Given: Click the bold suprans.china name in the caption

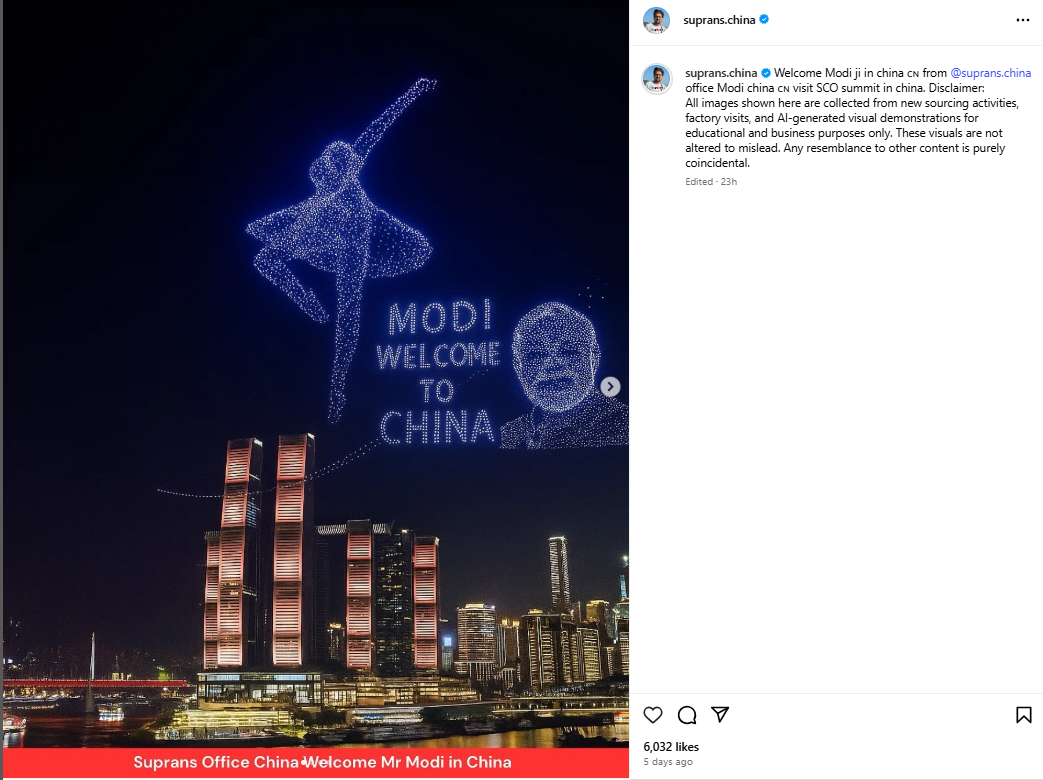Looking at the screenshot, I should [x=721, y=72].
